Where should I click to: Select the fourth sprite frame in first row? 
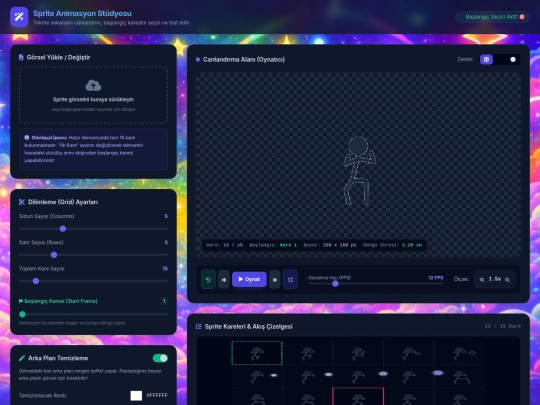click(409, 353)
